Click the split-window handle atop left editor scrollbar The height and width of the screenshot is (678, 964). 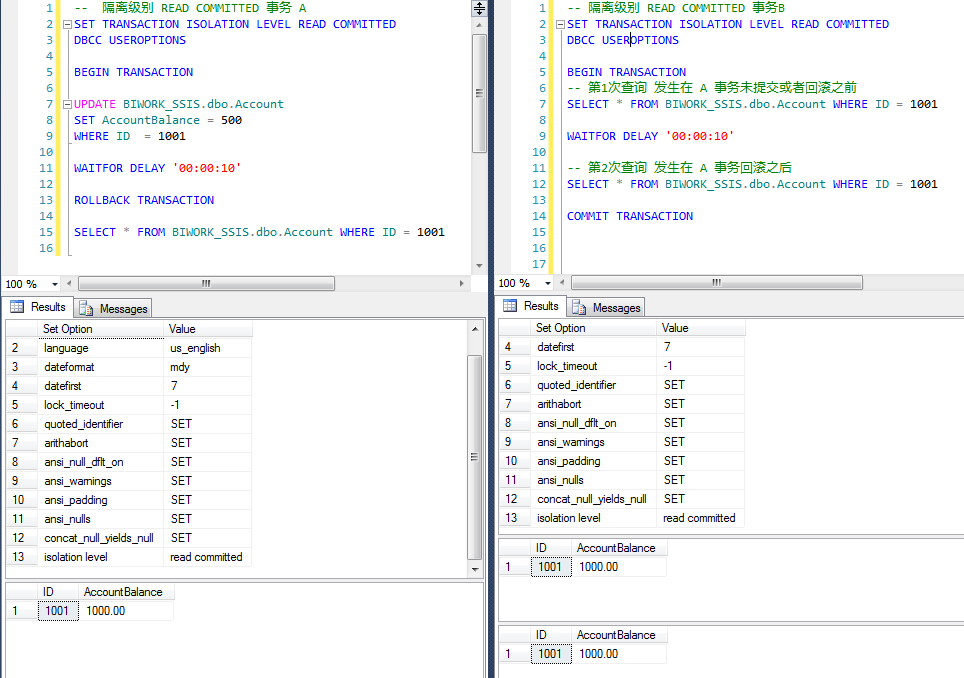click(x=479, y=8)
